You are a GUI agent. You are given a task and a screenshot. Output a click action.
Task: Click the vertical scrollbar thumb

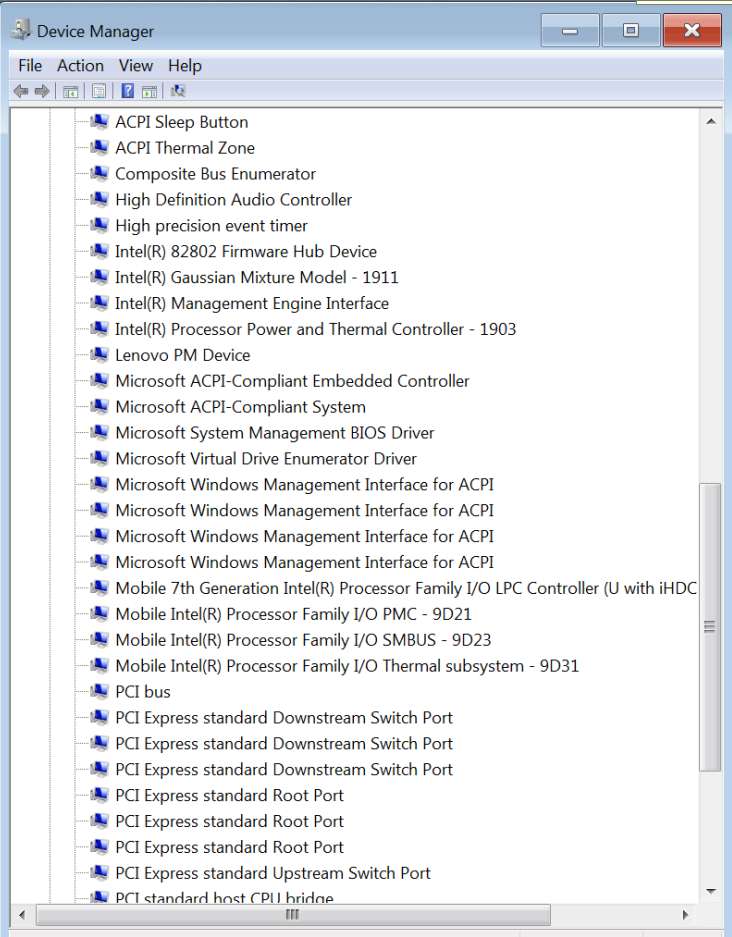(x=710, y=626)
